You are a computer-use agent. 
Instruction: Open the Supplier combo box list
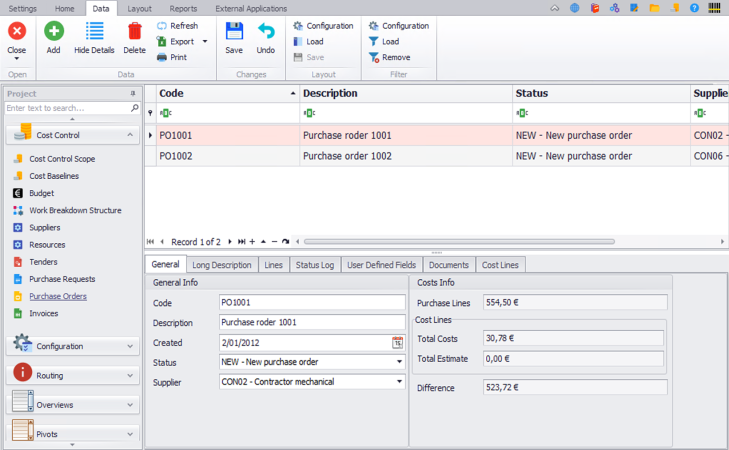coord(399,382)
